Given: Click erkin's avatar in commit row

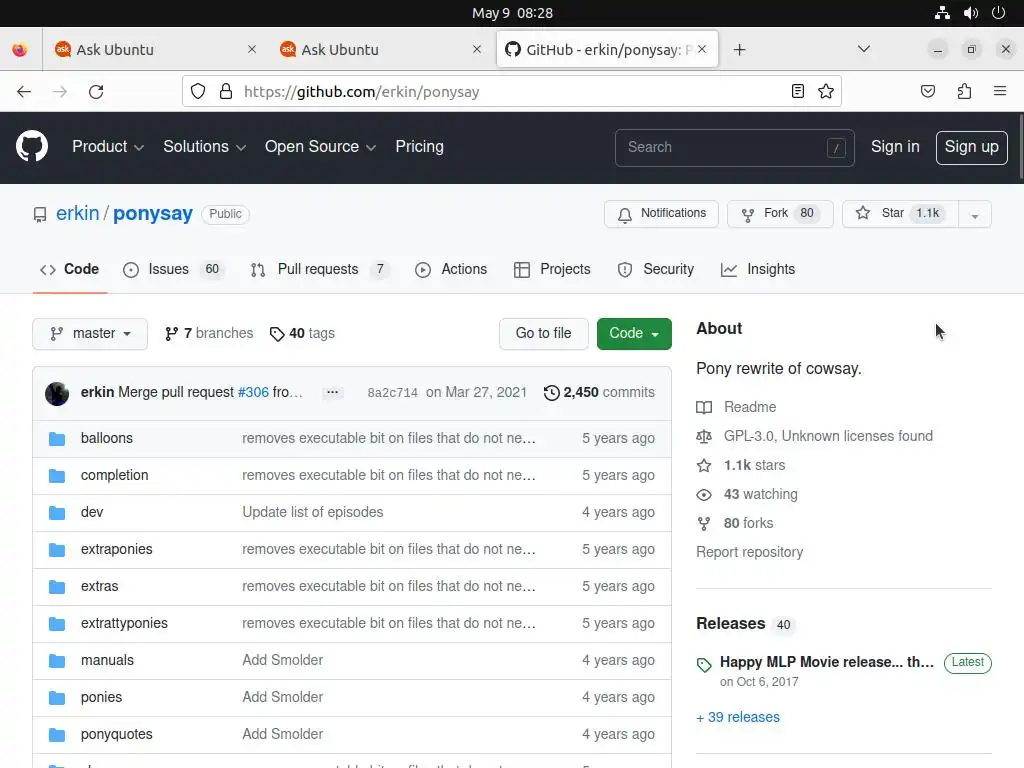Looking at the screenshot, I should tap(57, 393).
